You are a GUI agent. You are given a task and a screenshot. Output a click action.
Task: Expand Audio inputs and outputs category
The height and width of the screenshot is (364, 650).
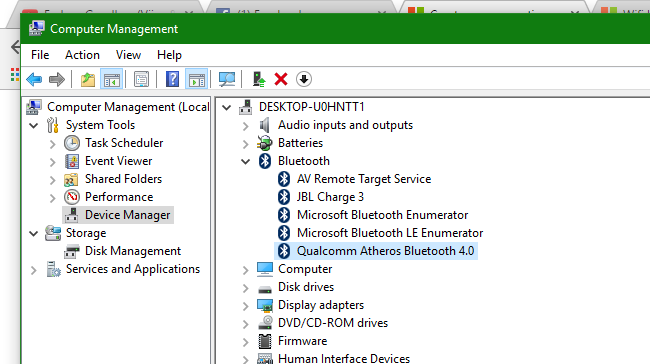click(x=245, y=126)
